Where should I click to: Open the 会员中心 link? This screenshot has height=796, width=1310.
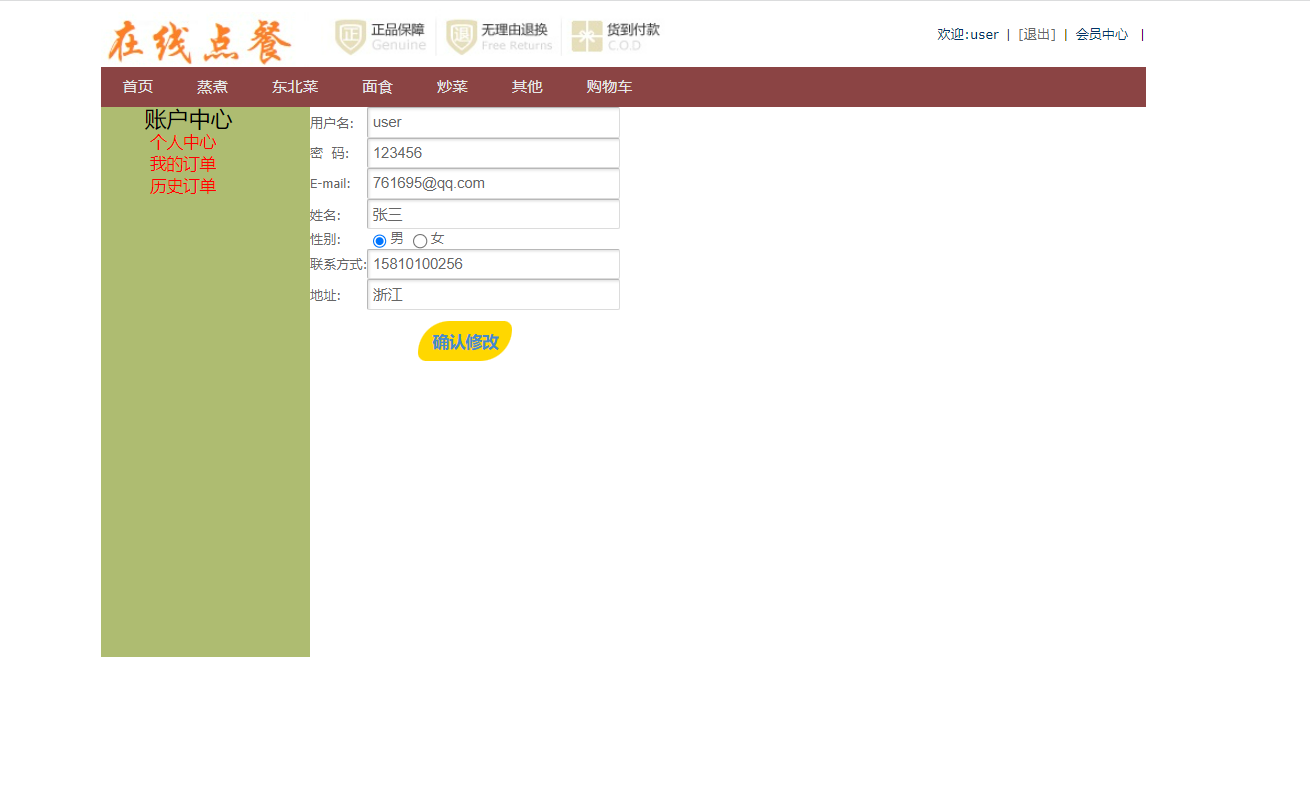coord(1102,34)
